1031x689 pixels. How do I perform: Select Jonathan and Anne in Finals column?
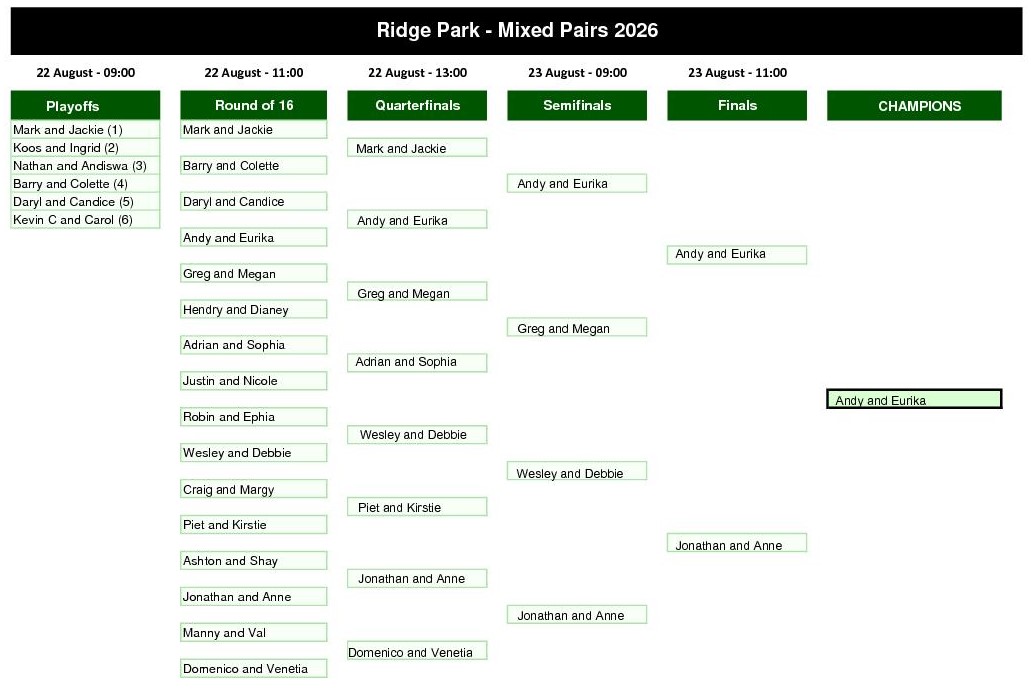point(736,543)
